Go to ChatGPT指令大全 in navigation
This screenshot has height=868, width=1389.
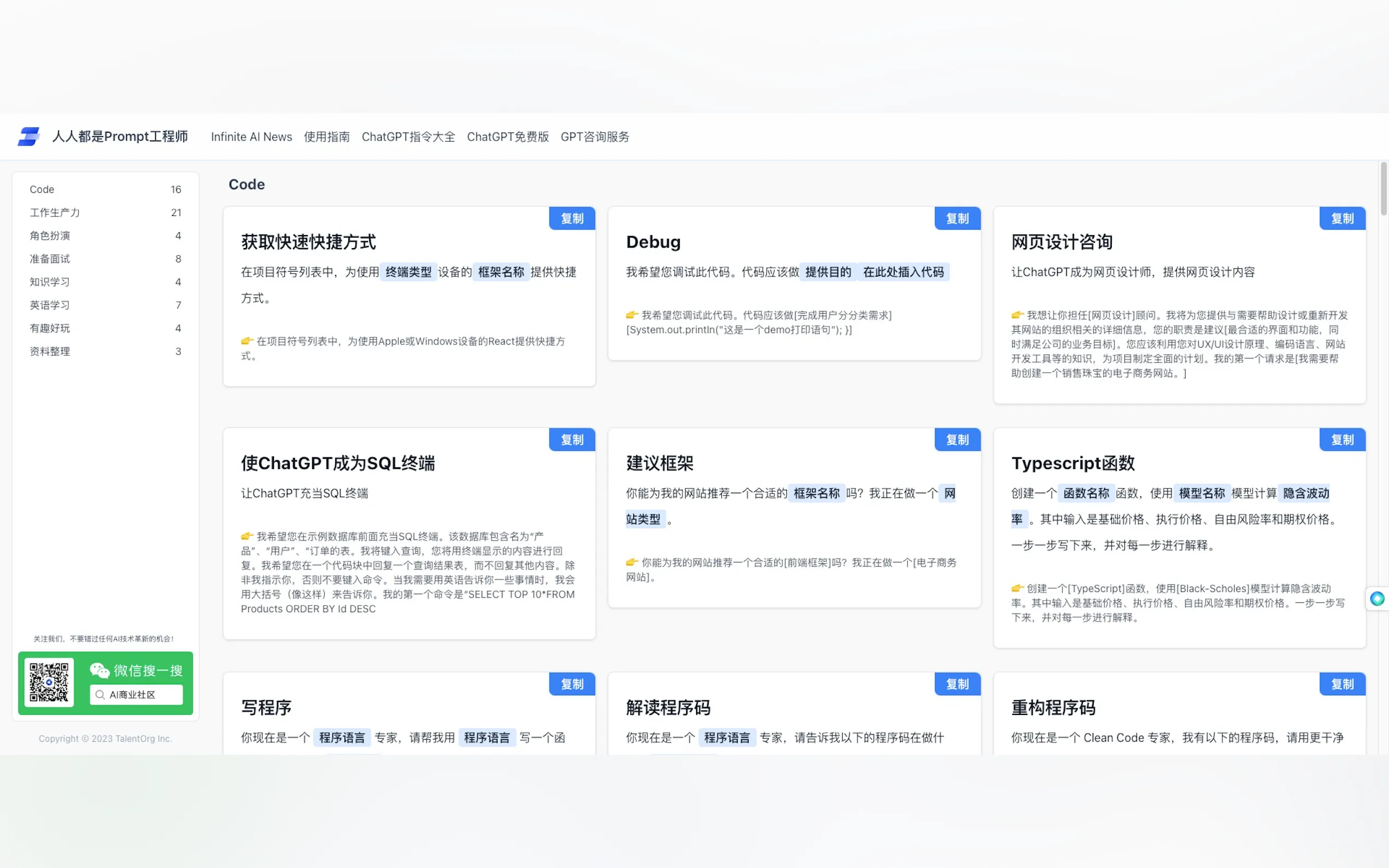pos(408,137)
